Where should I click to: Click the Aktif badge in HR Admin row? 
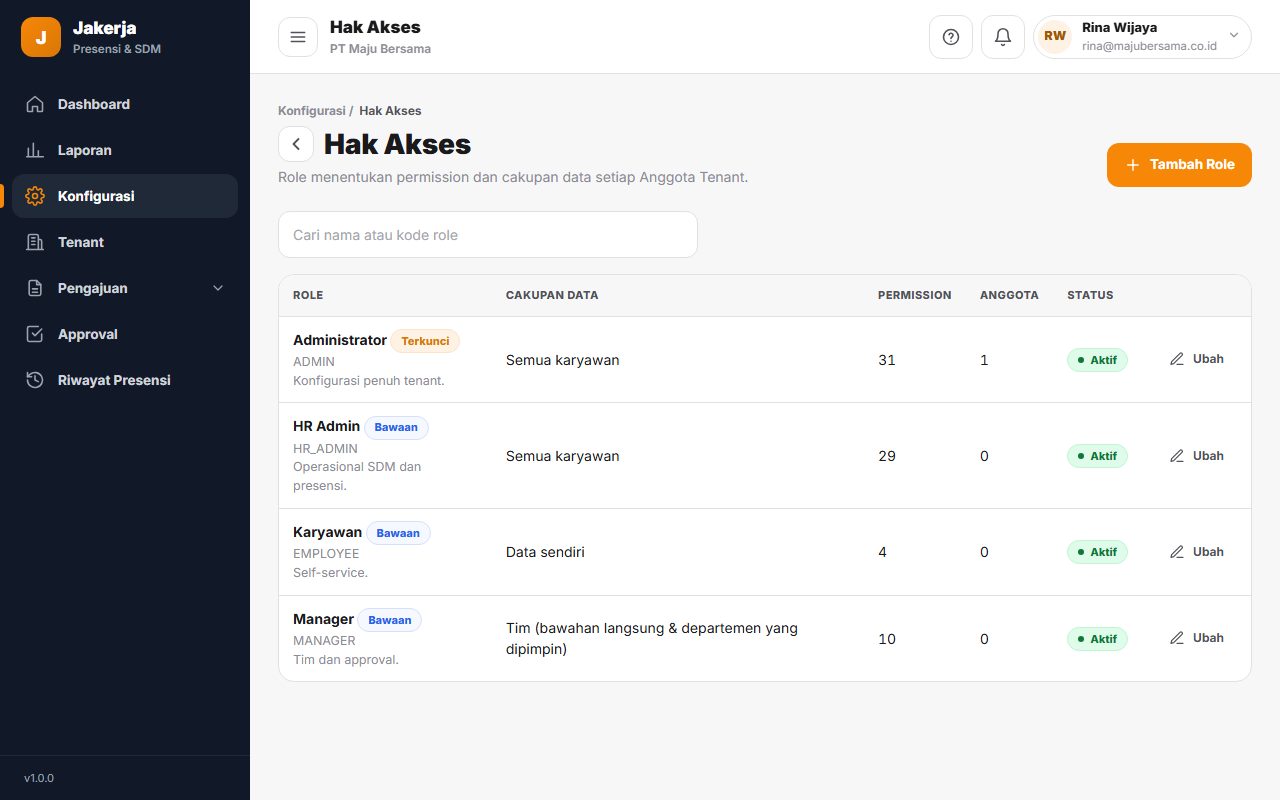click(x=1097, y=456)
